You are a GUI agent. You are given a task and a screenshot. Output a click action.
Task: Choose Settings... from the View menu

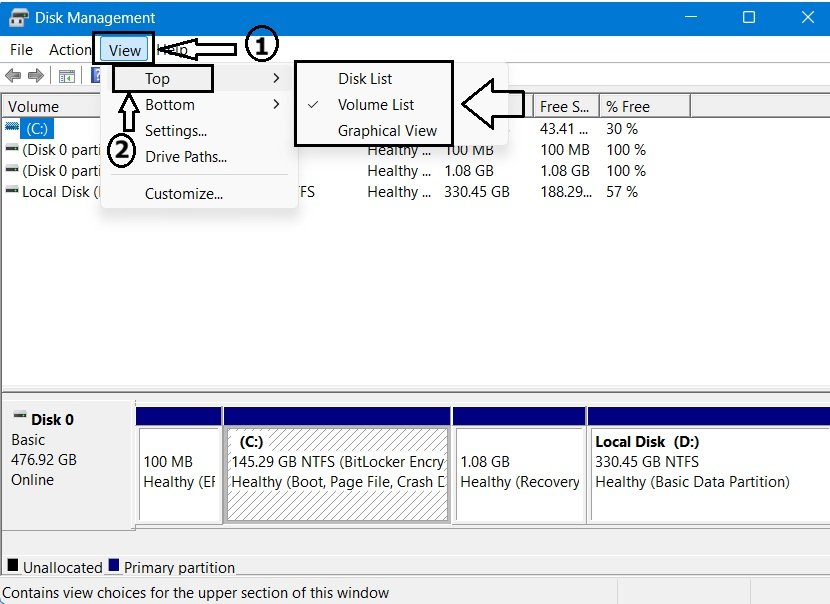[x=176, y=131]
